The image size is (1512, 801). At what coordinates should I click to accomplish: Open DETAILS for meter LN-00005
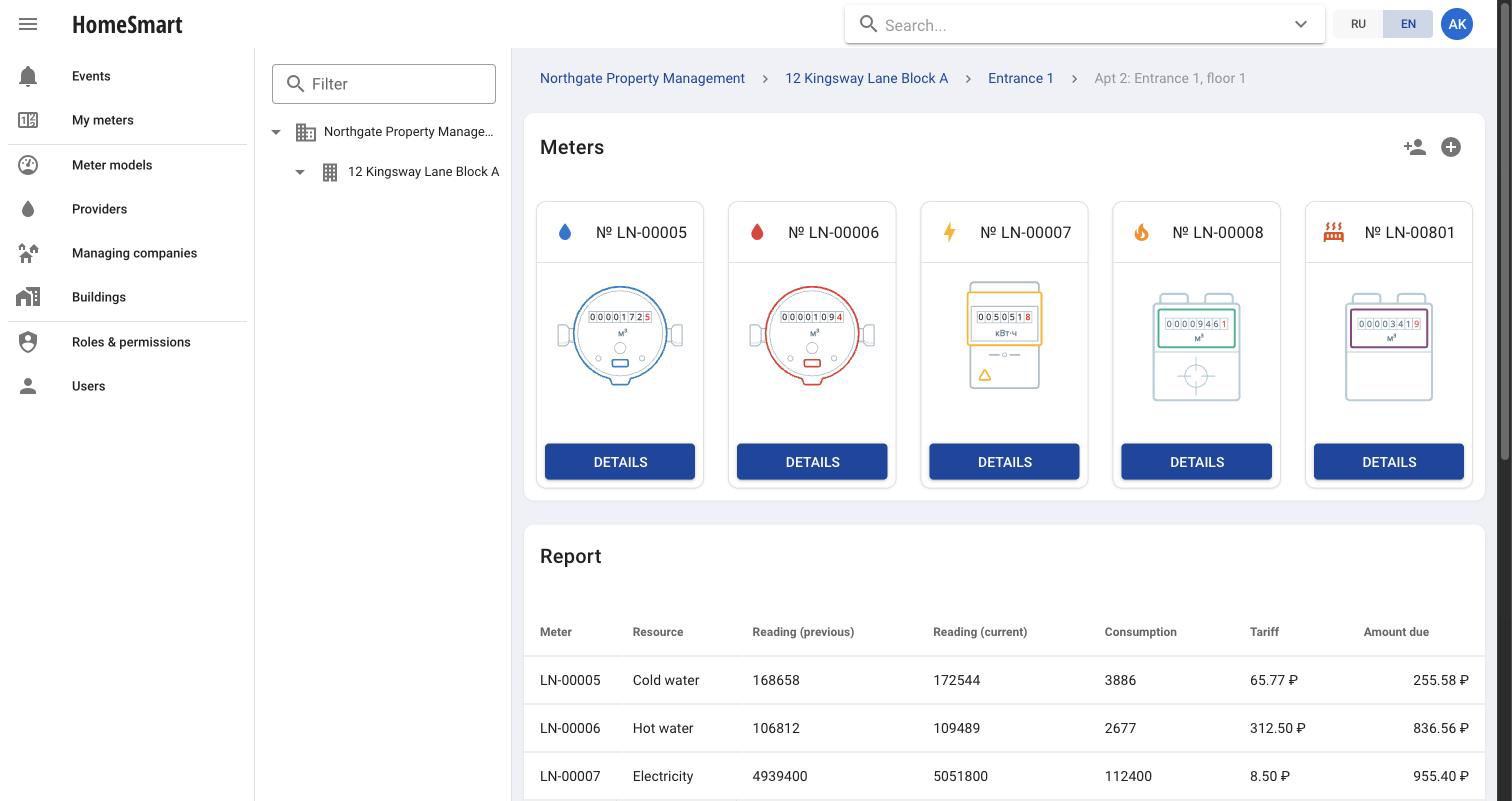point(620,462)
